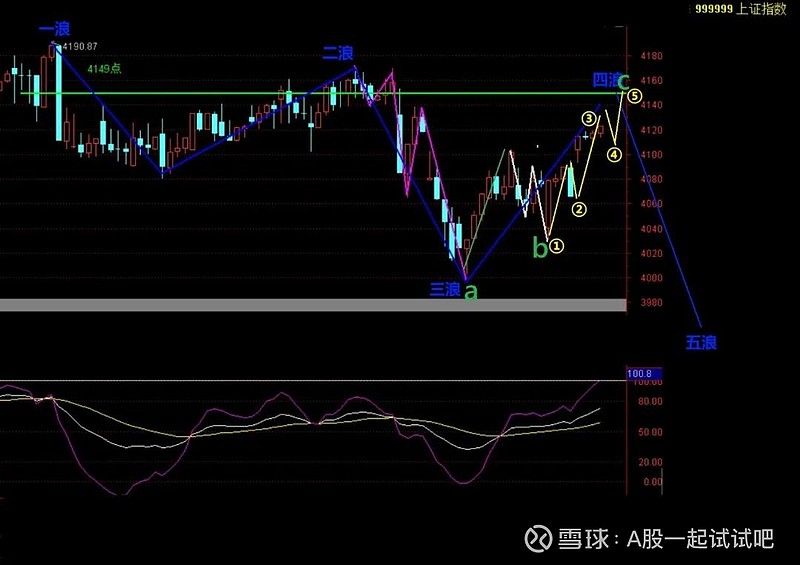
Task: Select the 一浪 wave label
Action: pyautogui.click(x=55, y=29)
